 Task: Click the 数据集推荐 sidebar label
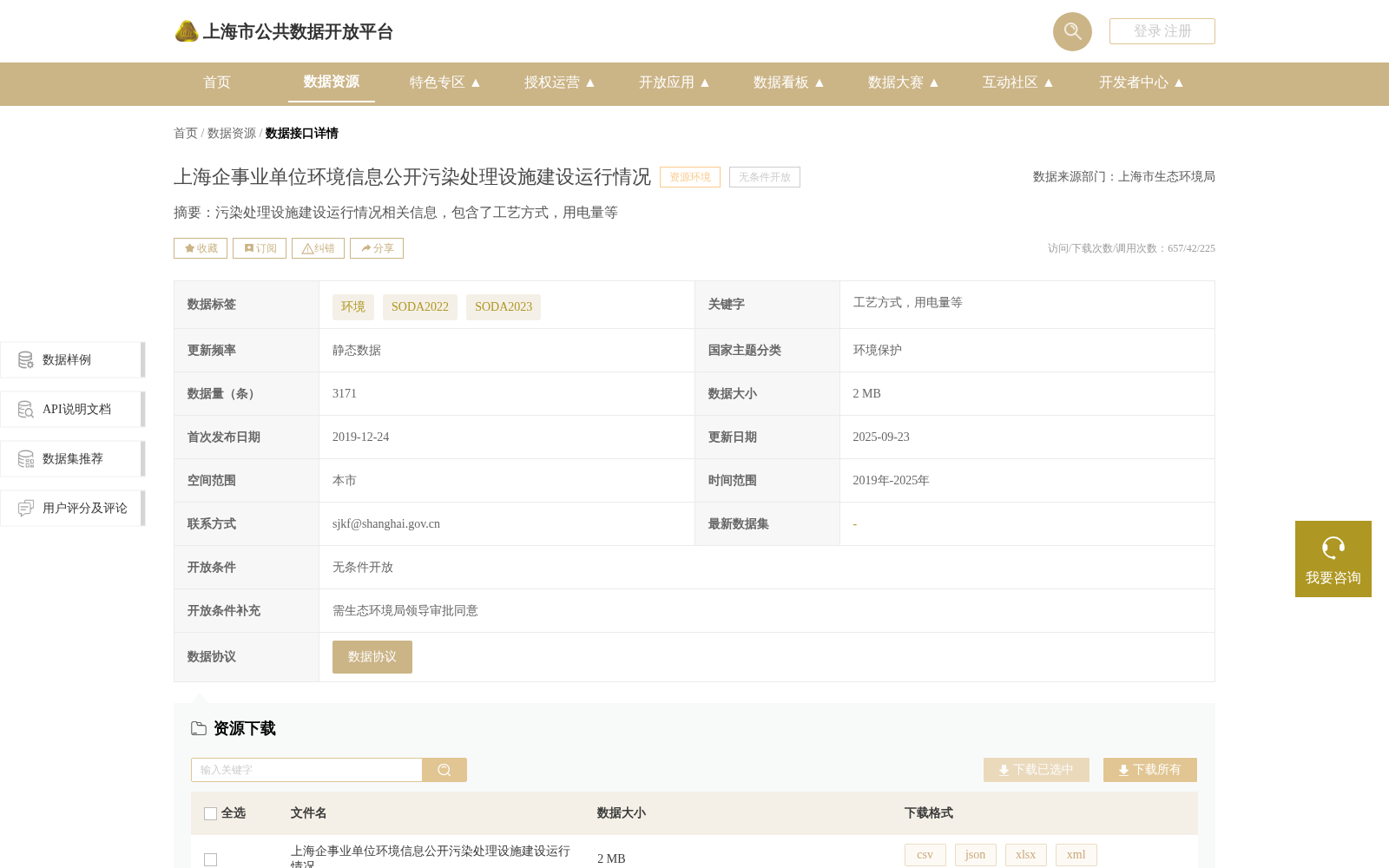tap(73, 459)
